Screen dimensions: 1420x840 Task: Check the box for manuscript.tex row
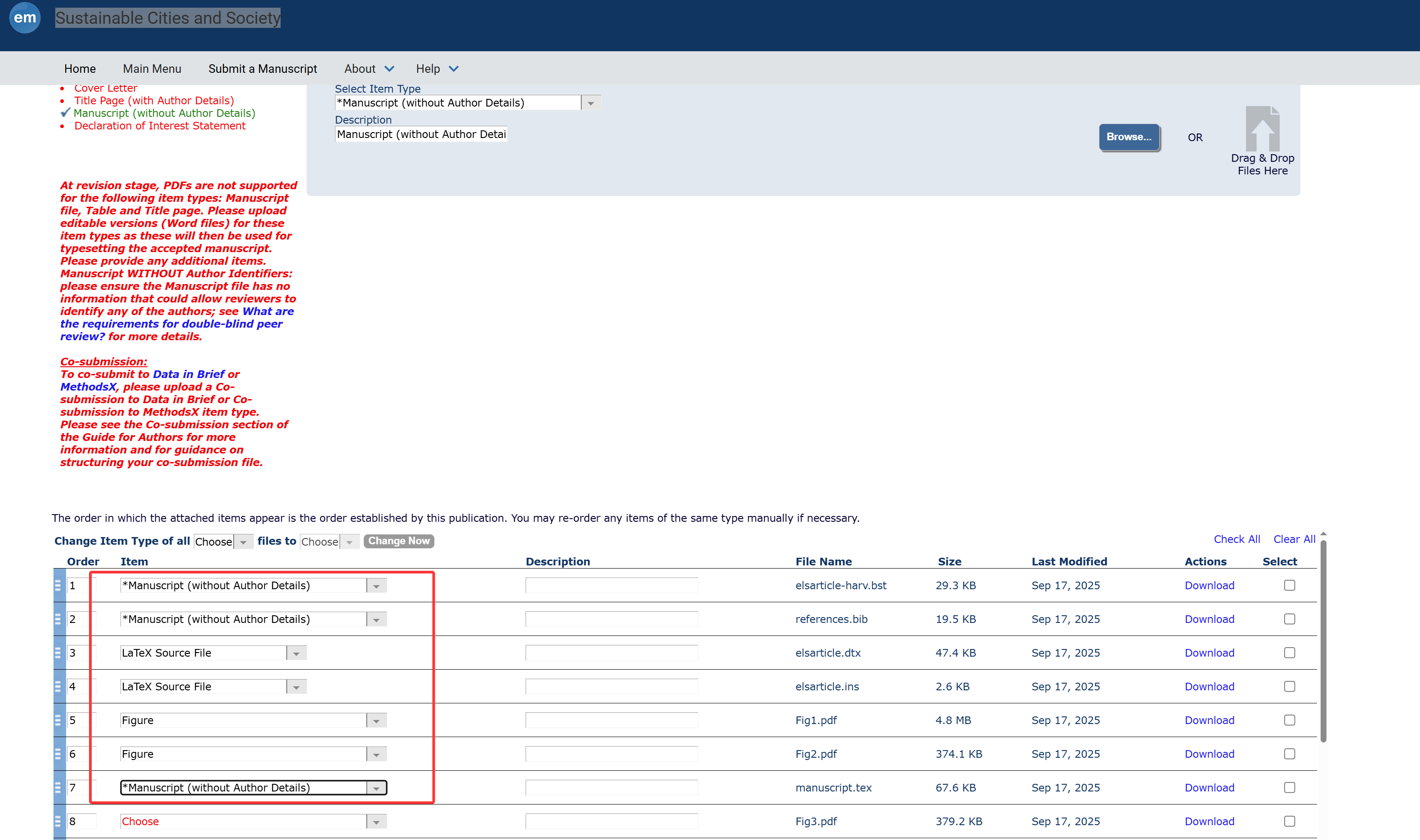1289,787
